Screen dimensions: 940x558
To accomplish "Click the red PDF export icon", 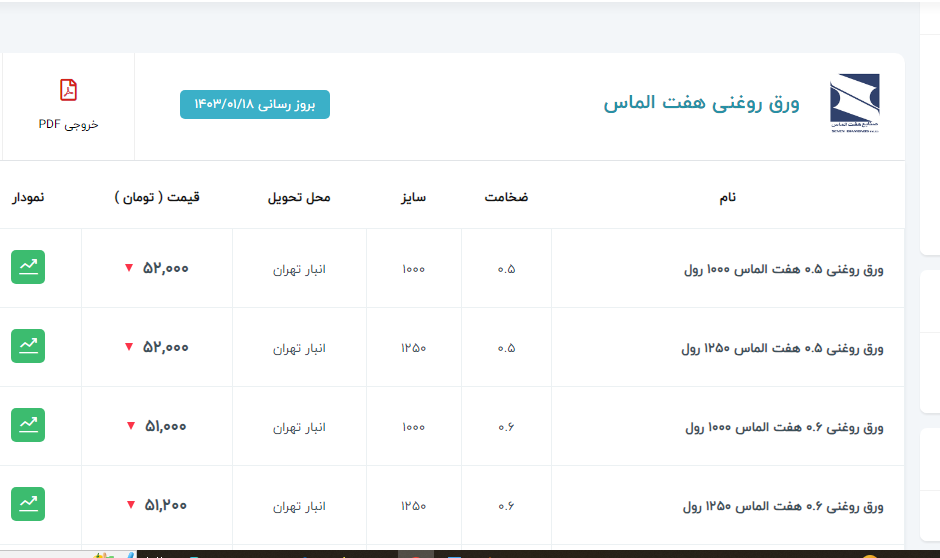I will coord(68,90).
